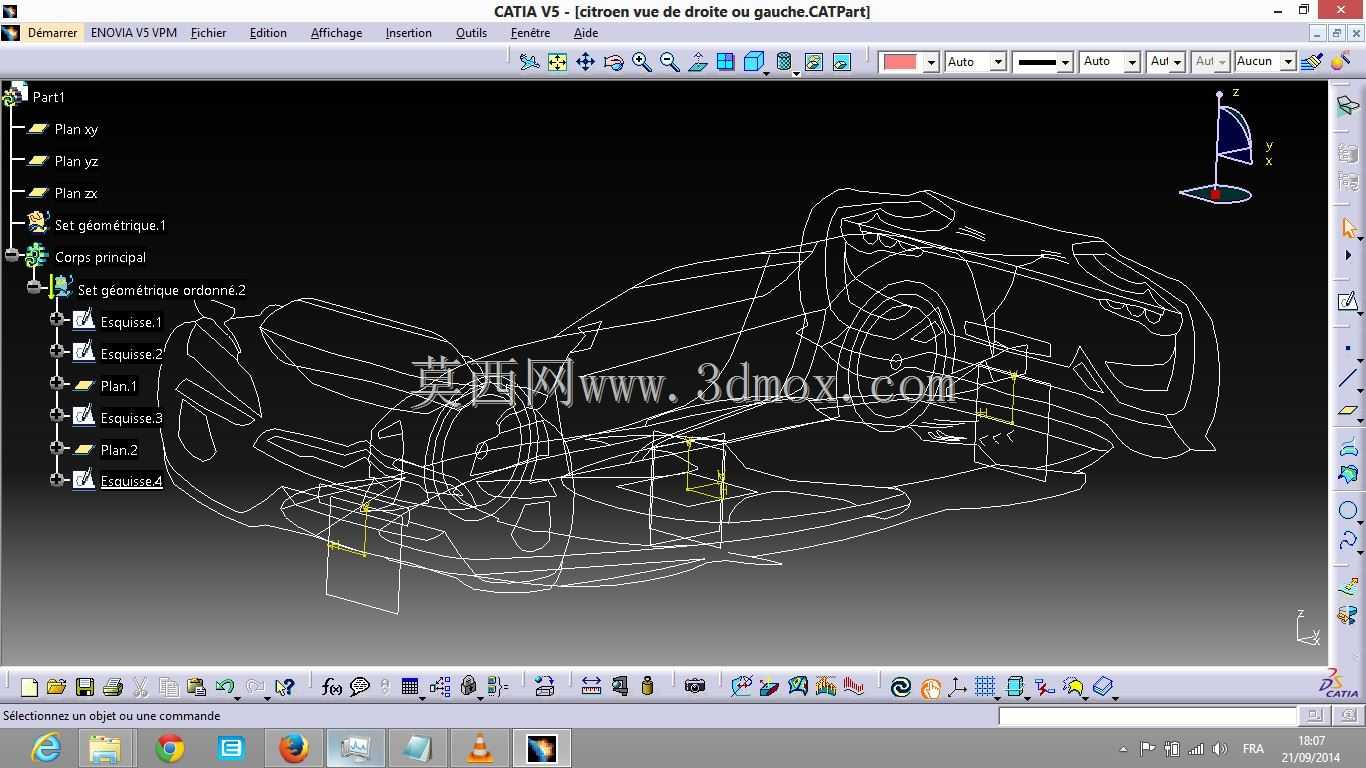
Task: Open the ENOVIA V5 VPM menu
Action: (x=134, y=33)
